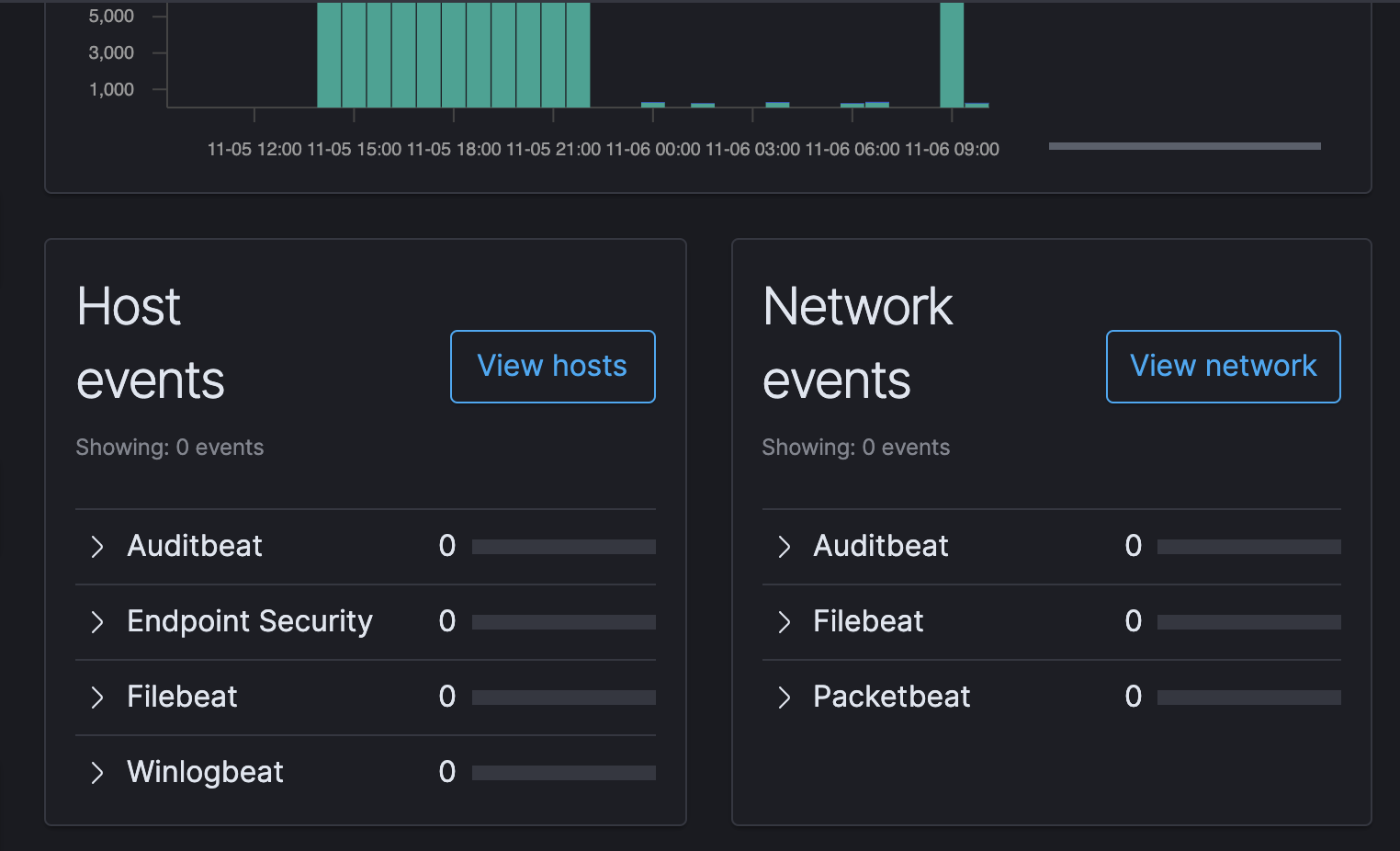Click the tall histogram bar near 11-06 09:00
Viewport: 1400px width, 851px height.
(x=952, y=55)
